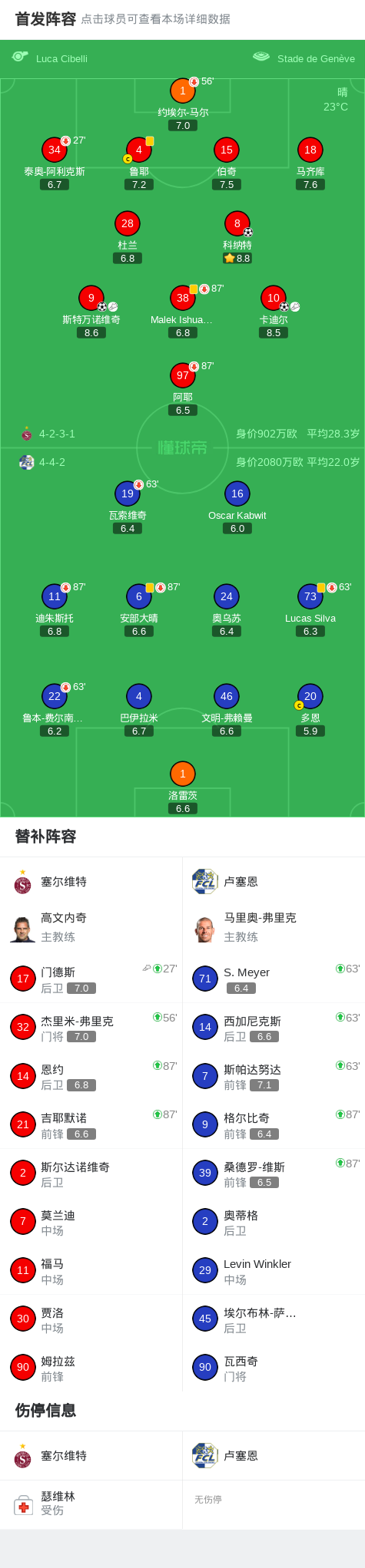Click the whistle icon beside referee Luca Cibelli
365x1568 pixels.
20,57
